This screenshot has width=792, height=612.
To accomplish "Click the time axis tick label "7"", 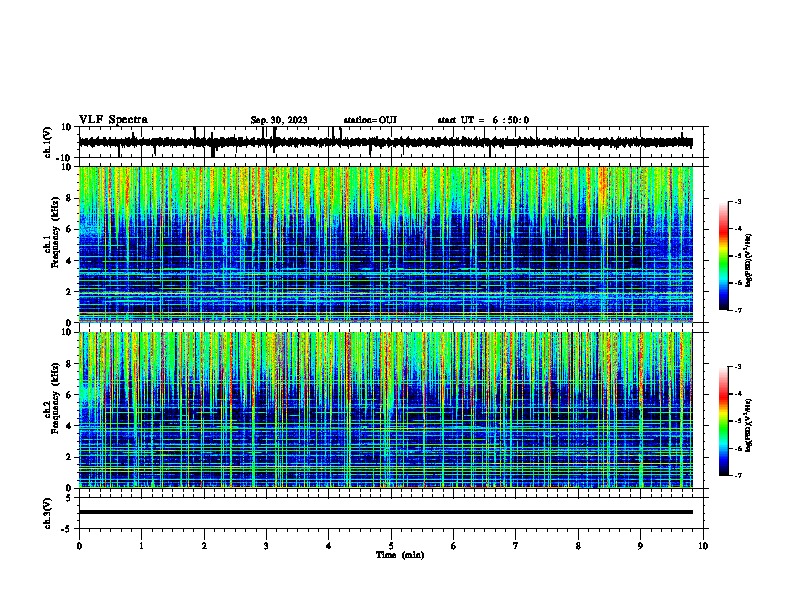I will coord(516,546).
